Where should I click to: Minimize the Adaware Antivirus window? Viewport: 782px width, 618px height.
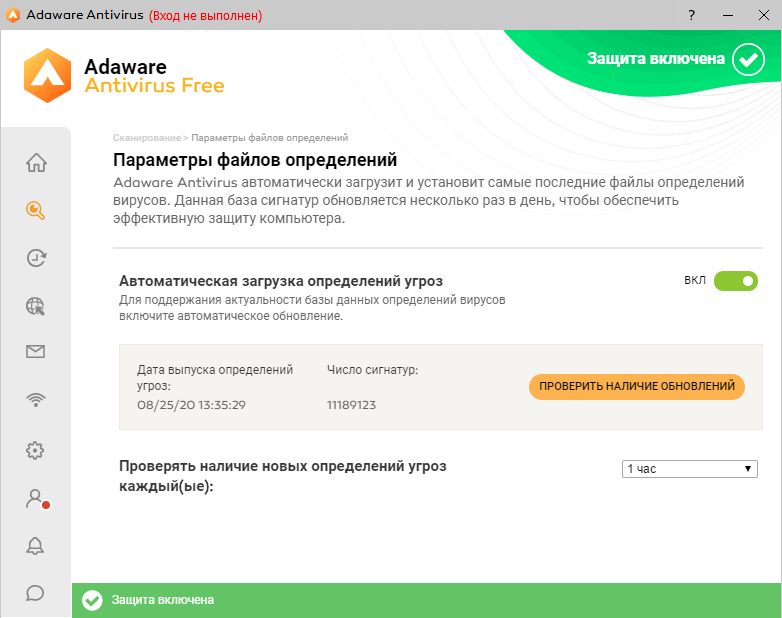click(728, 15)
